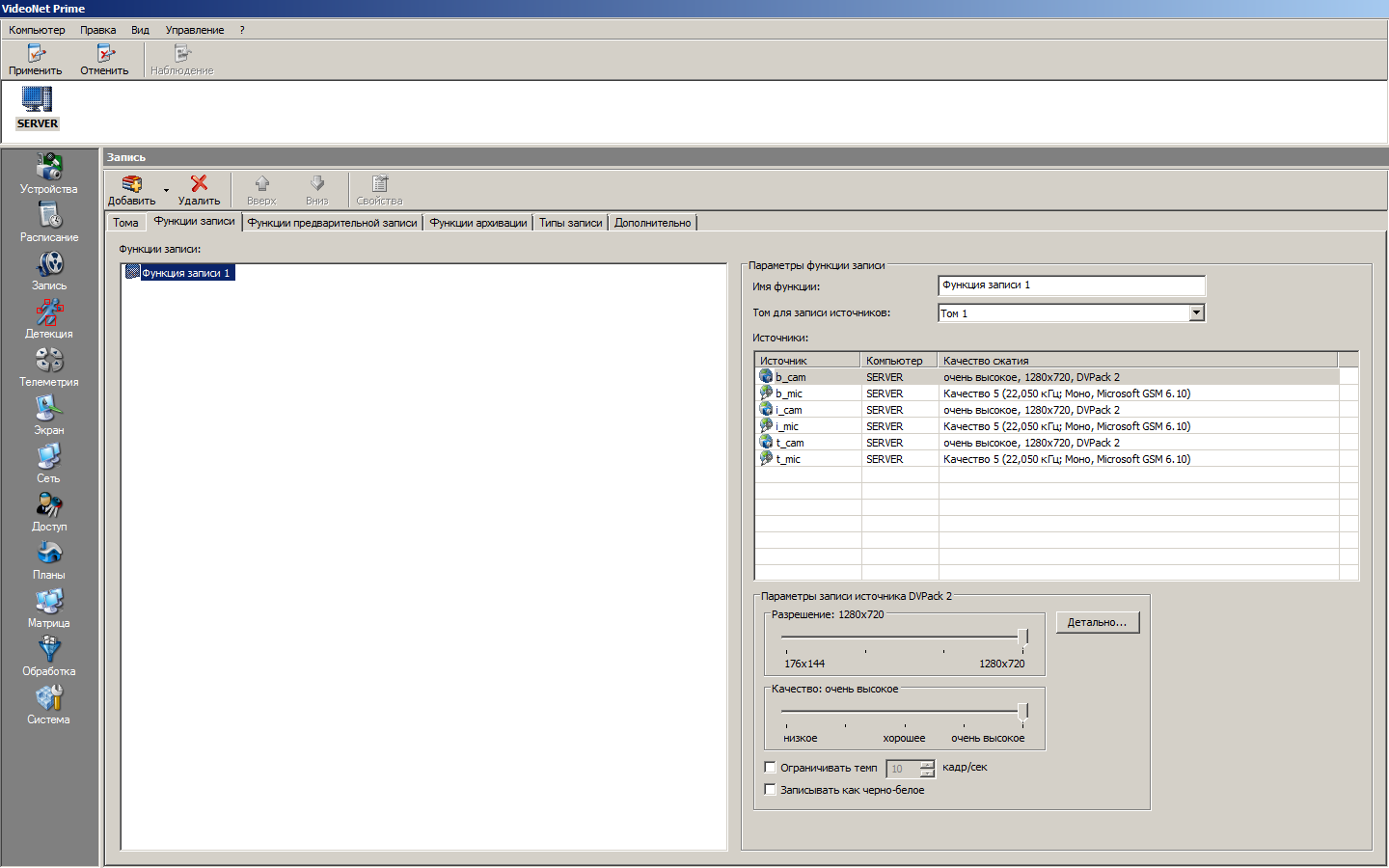Image resolution: width=1389 pixels, height=868 pixels.
Task: Click the Применить toolbar icon
Action: pos(36,55)
